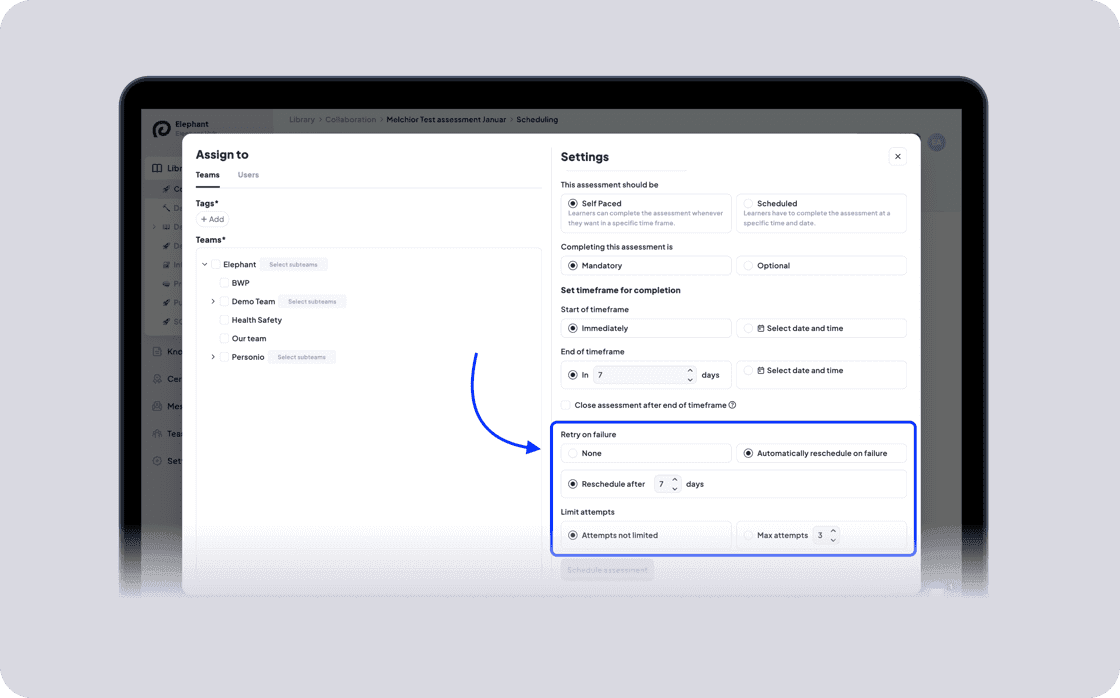1120x698 pixels.
Task: Open Collaboration in the breadcrumb
Action: [x=350, y=120]
